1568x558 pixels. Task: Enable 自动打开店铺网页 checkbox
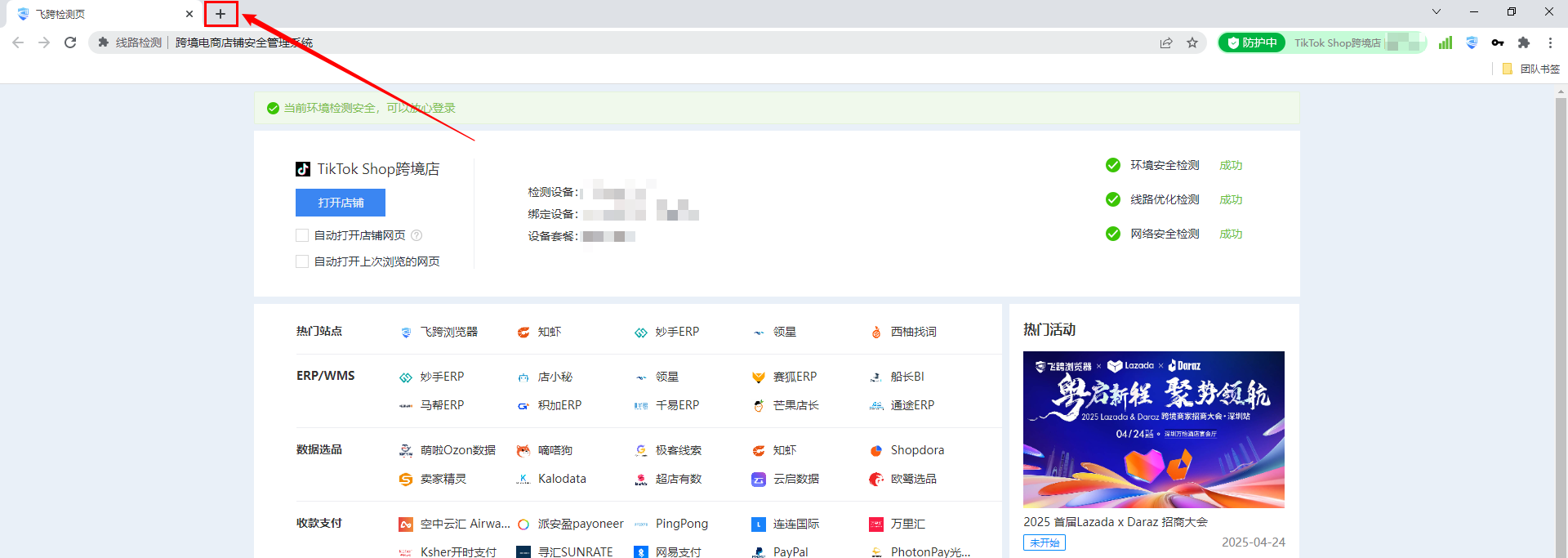tap(302, 235)
